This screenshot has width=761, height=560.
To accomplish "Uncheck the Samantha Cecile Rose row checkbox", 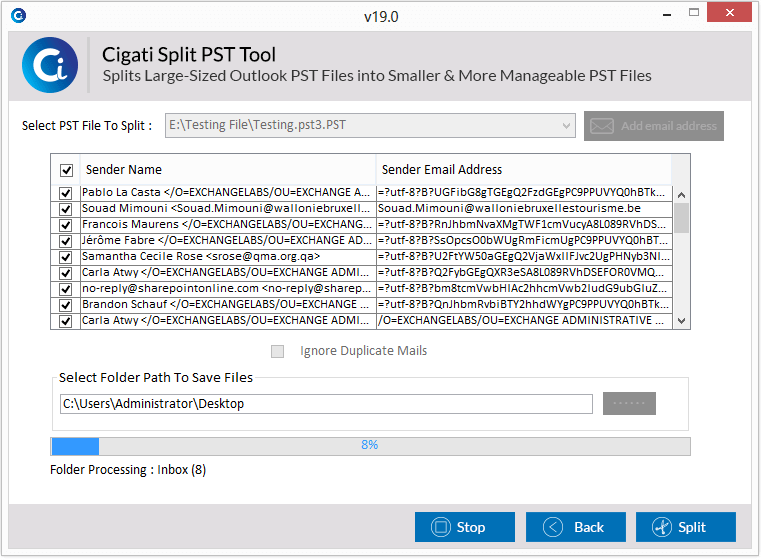I will (66, 257).
